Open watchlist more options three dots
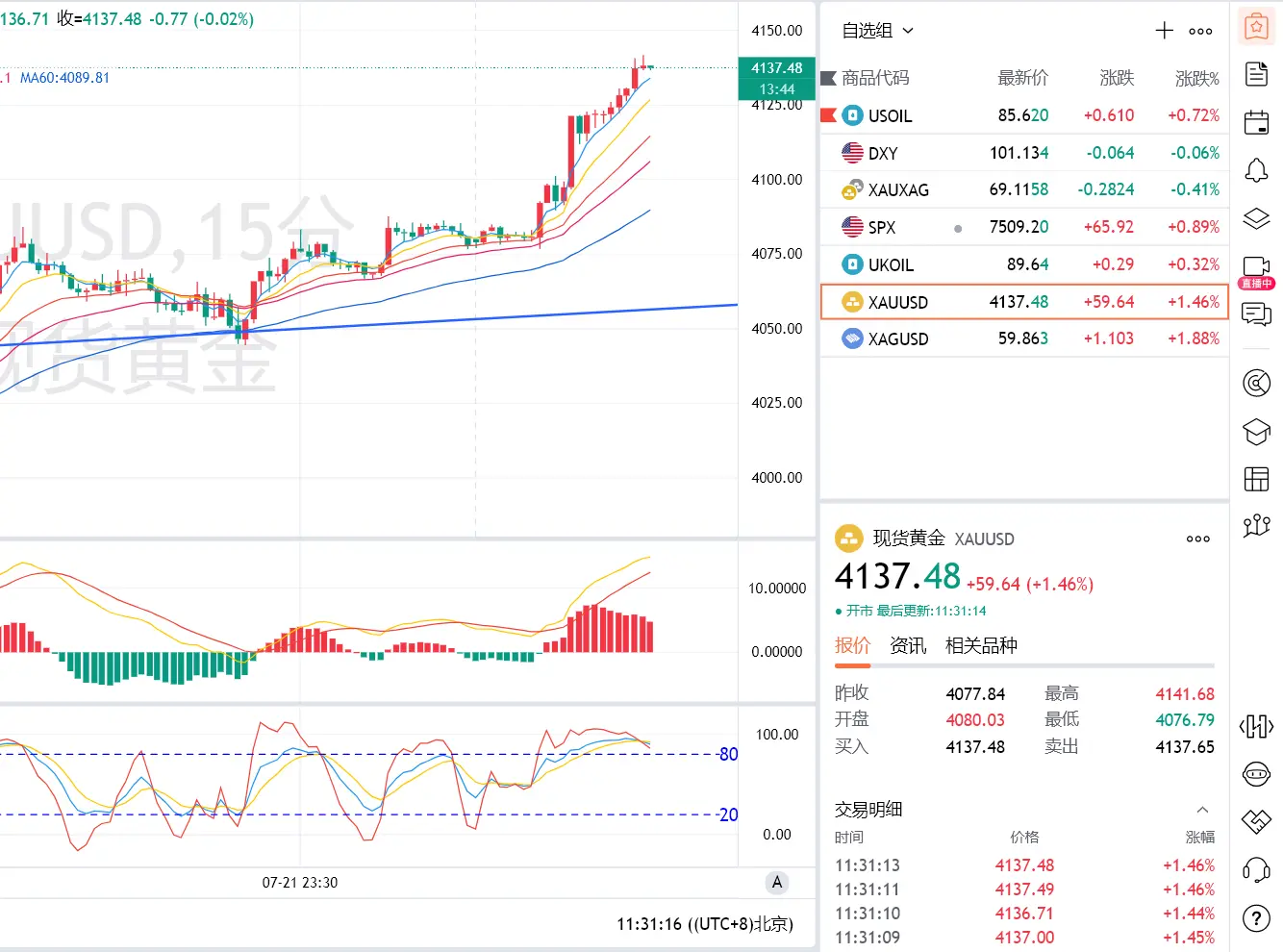This screenshot has width=1283, height=952. (x=1200, y=32)
